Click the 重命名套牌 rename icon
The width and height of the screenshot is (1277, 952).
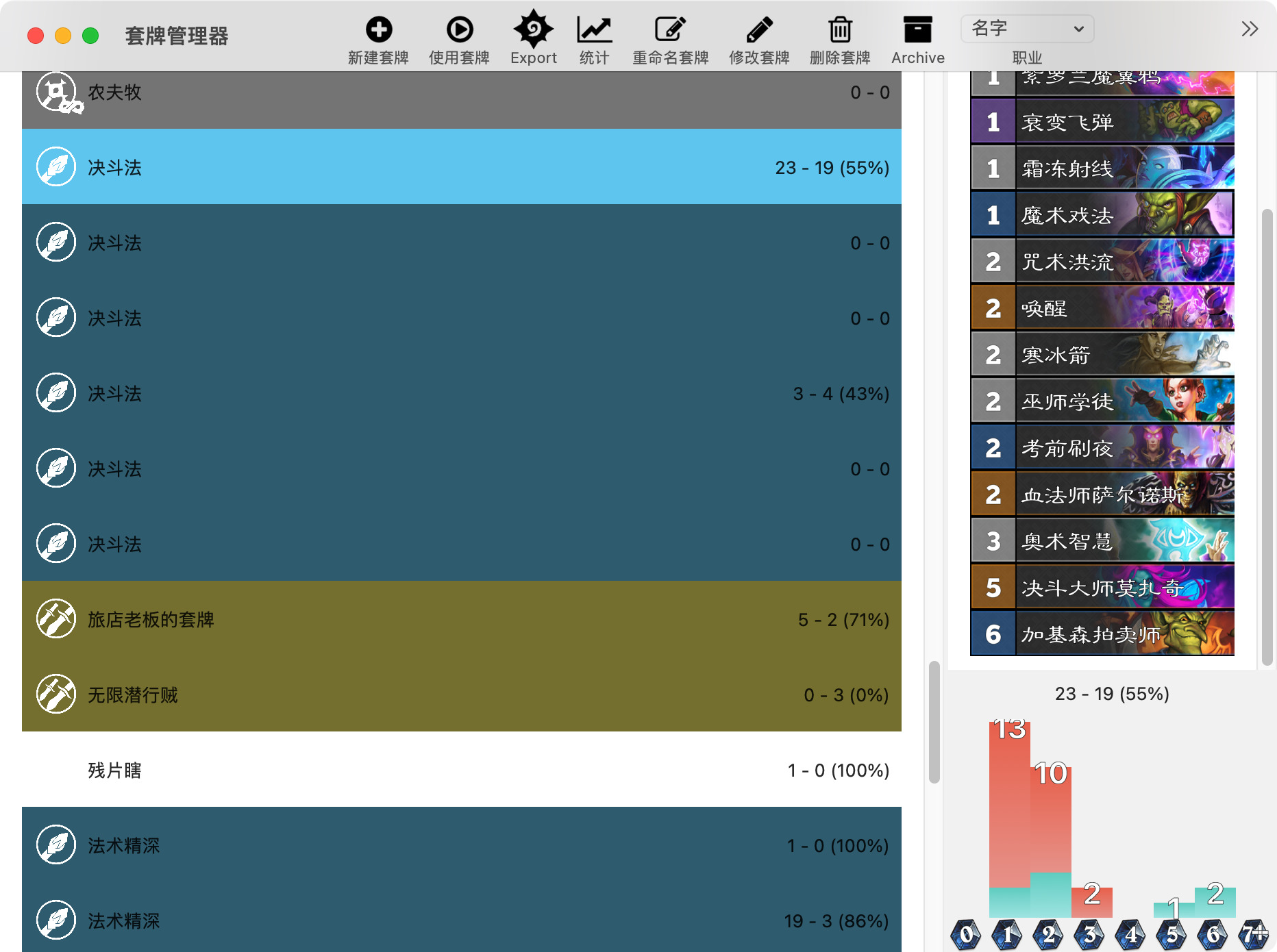click(x=669, y=30)
